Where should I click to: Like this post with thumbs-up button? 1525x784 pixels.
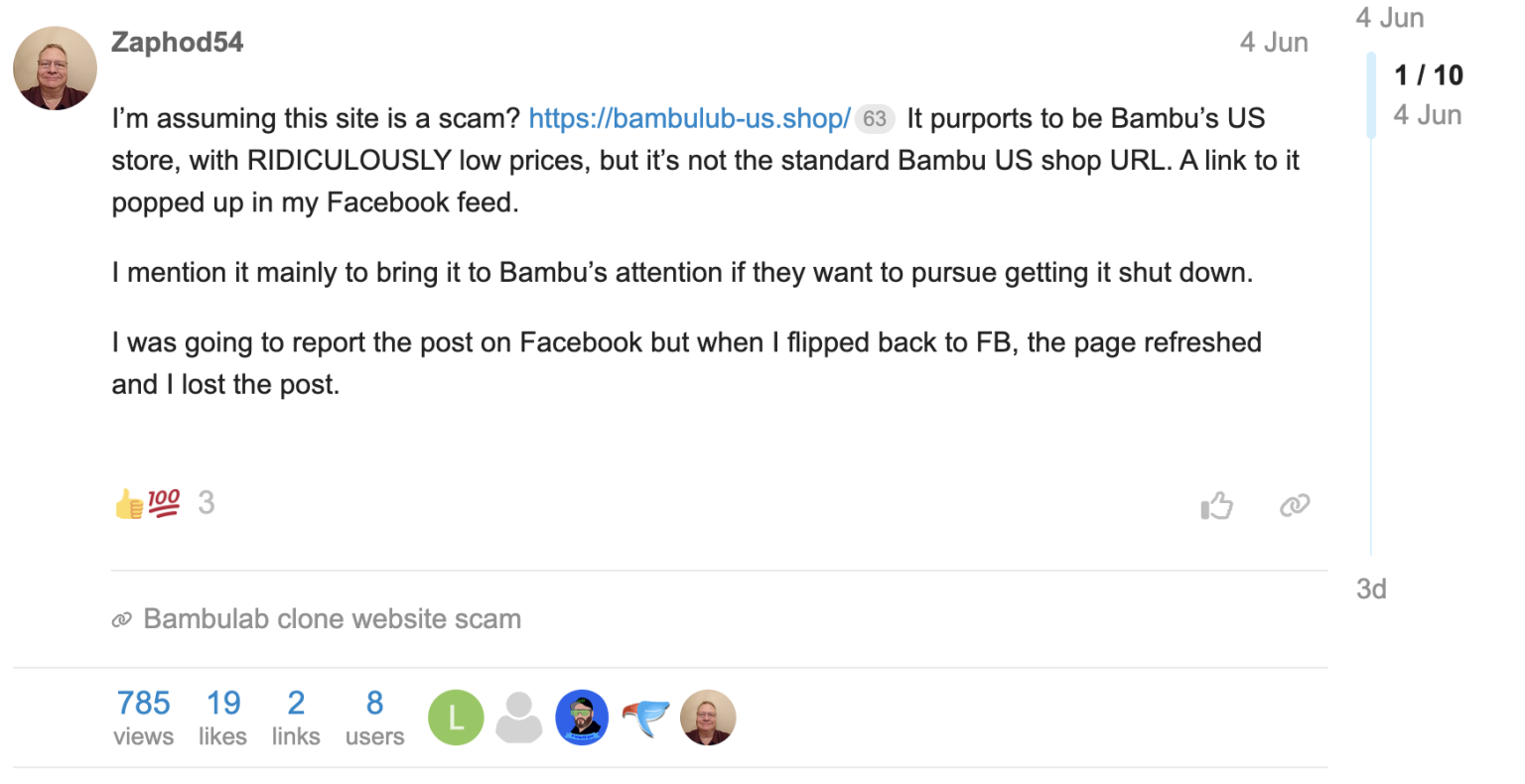click(1216, 505)
